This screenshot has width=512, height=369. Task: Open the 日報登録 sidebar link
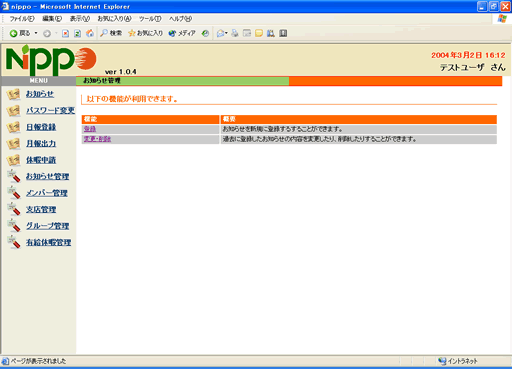click(x=41, y=127)
